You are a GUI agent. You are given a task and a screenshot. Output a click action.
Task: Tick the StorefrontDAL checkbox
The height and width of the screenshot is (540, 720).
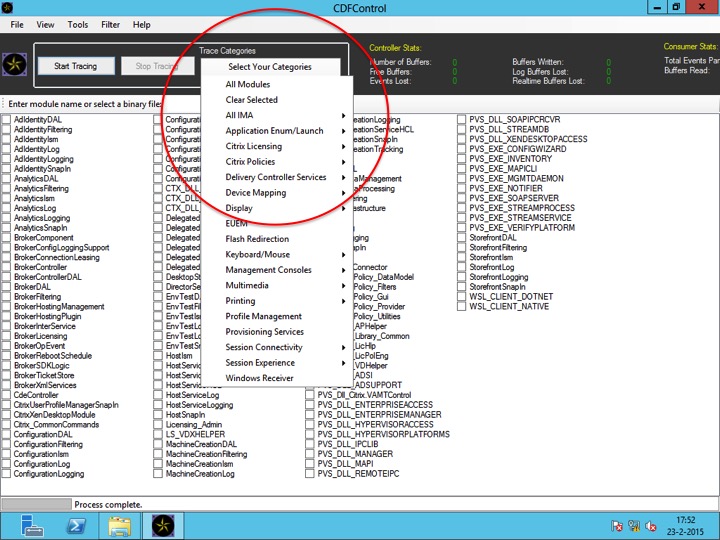coord(461,238)
